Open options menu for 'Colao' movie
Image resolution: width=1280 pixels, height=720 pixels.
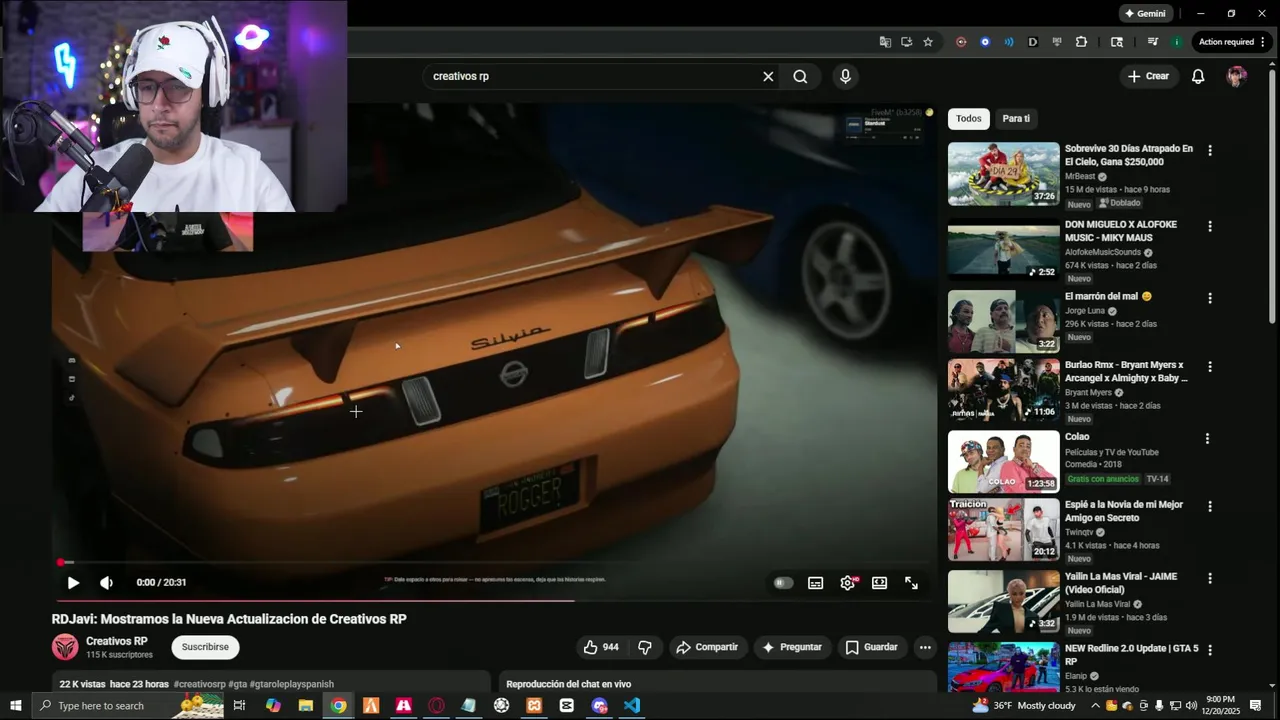click(x=1207, y=438)
